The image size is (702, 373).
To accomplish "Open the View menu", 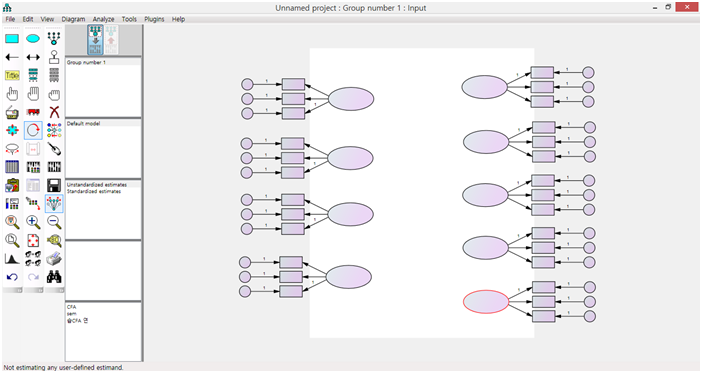I will click(x=47, y=19).
